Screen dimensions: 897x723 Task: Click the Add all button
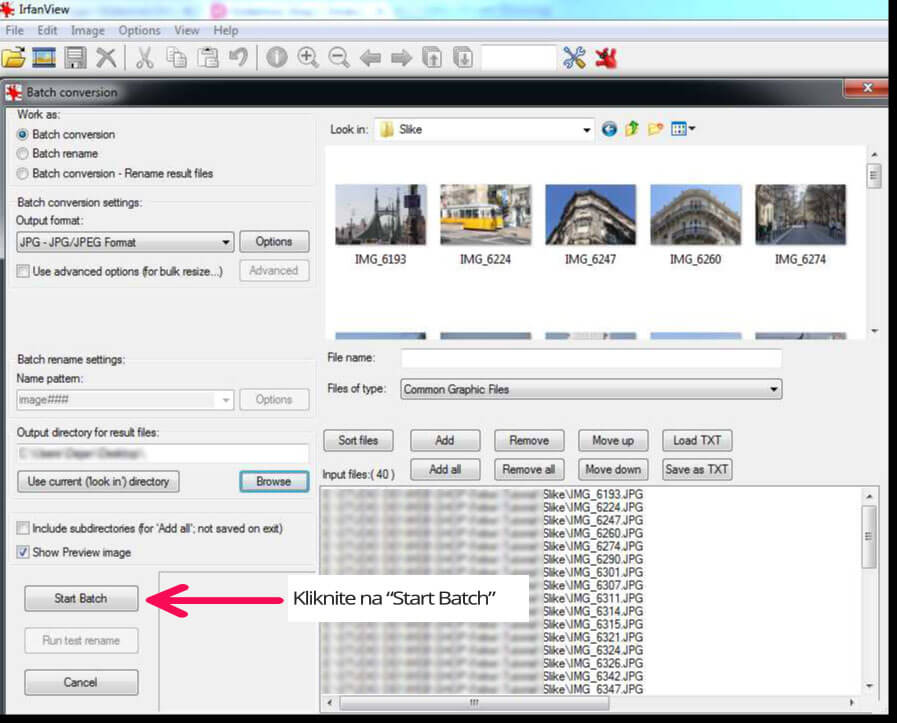tap(445, 469)
